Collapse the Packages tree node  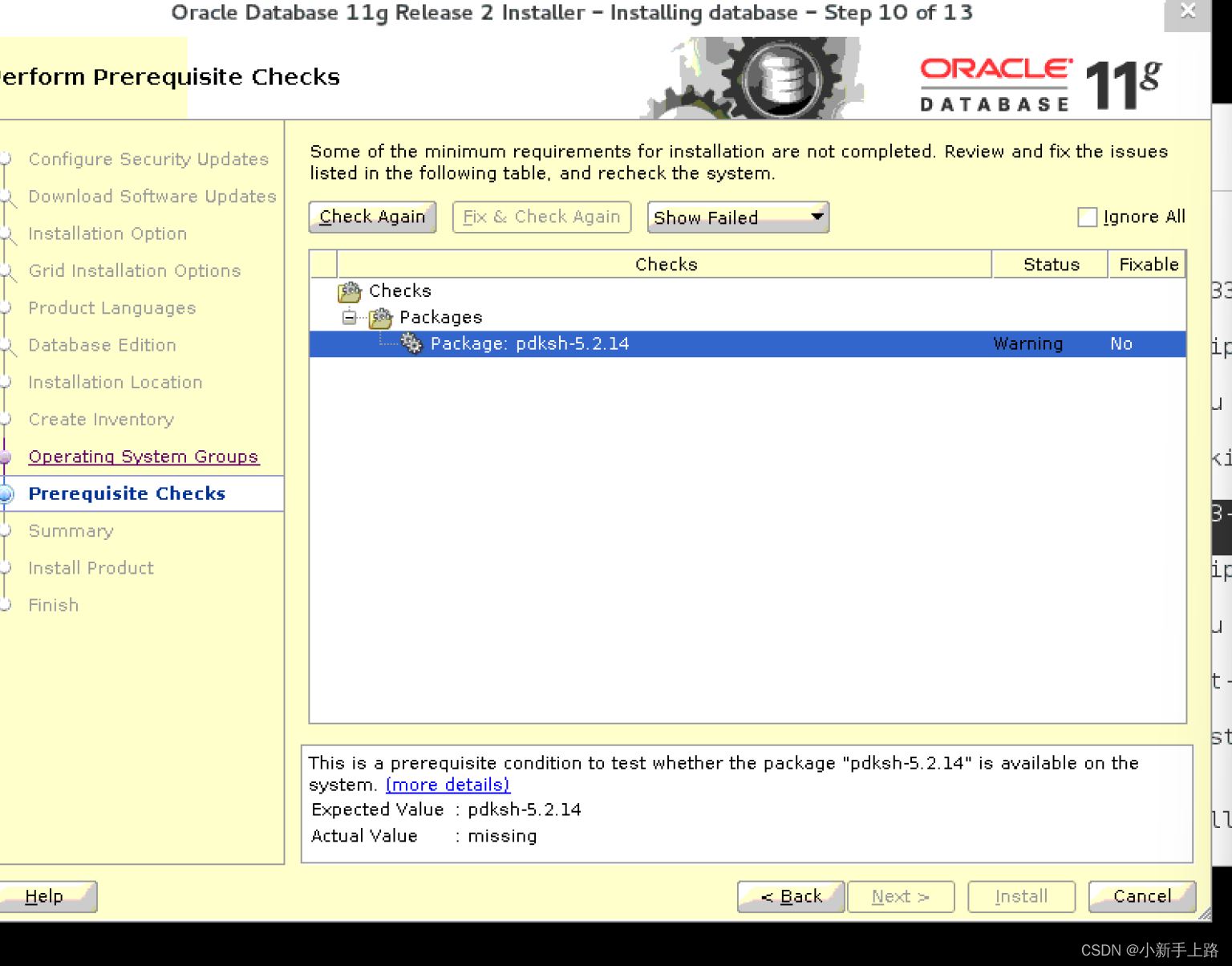click(349, 318)
